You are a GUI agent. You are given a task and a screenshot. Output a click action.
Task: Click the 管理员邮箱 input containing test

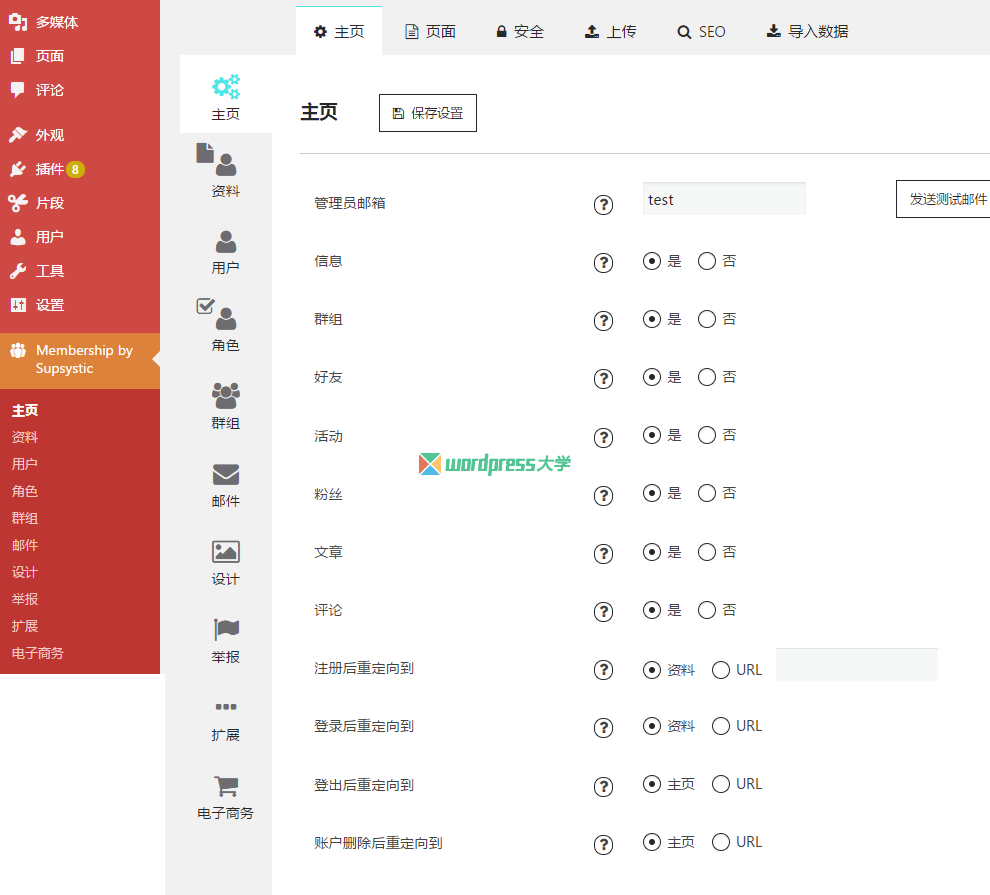(x=724, y=199)
